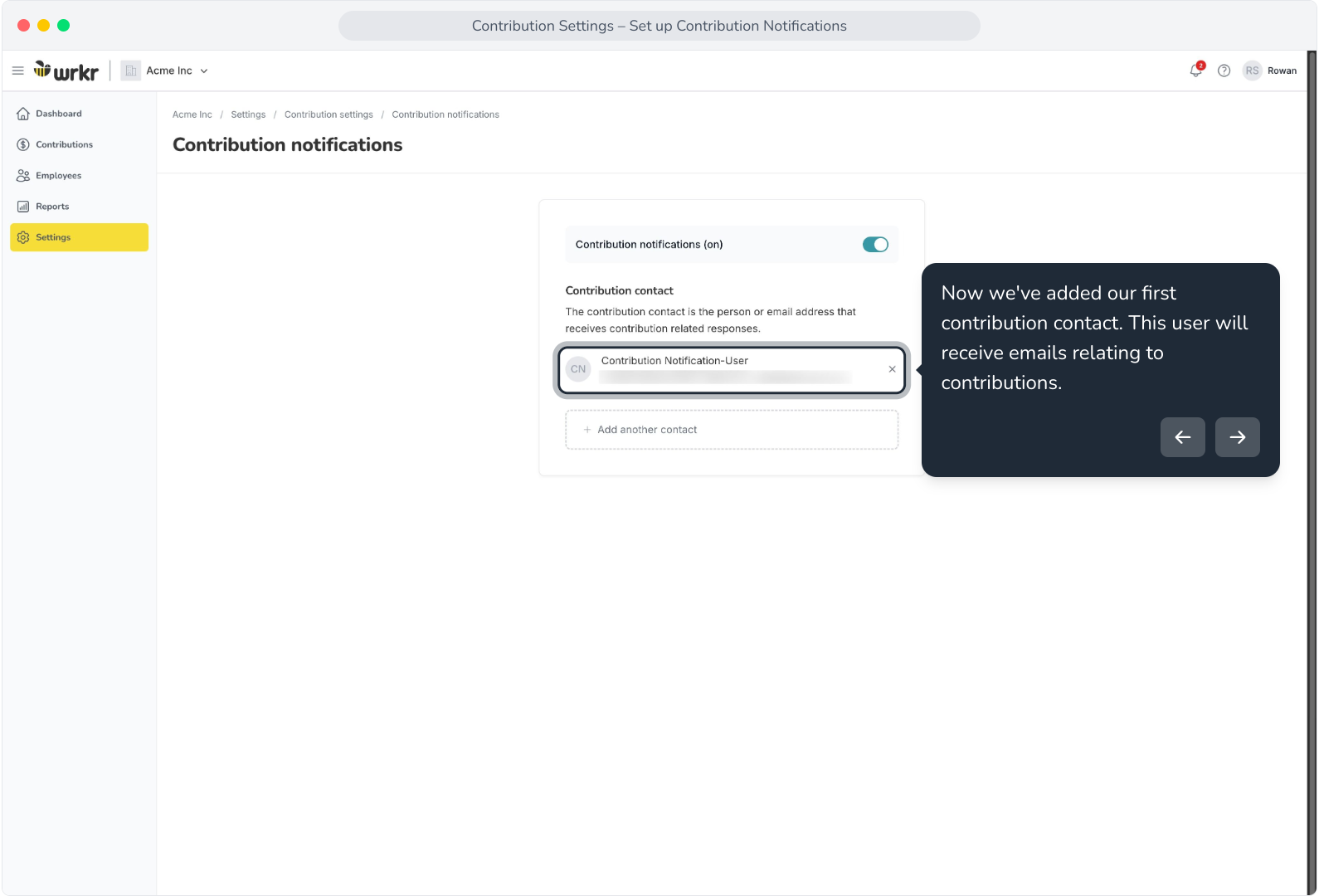This screenshot has height=896, width=1319.
Task: Open the notifications bell
Action: (x=1195, y=71)
